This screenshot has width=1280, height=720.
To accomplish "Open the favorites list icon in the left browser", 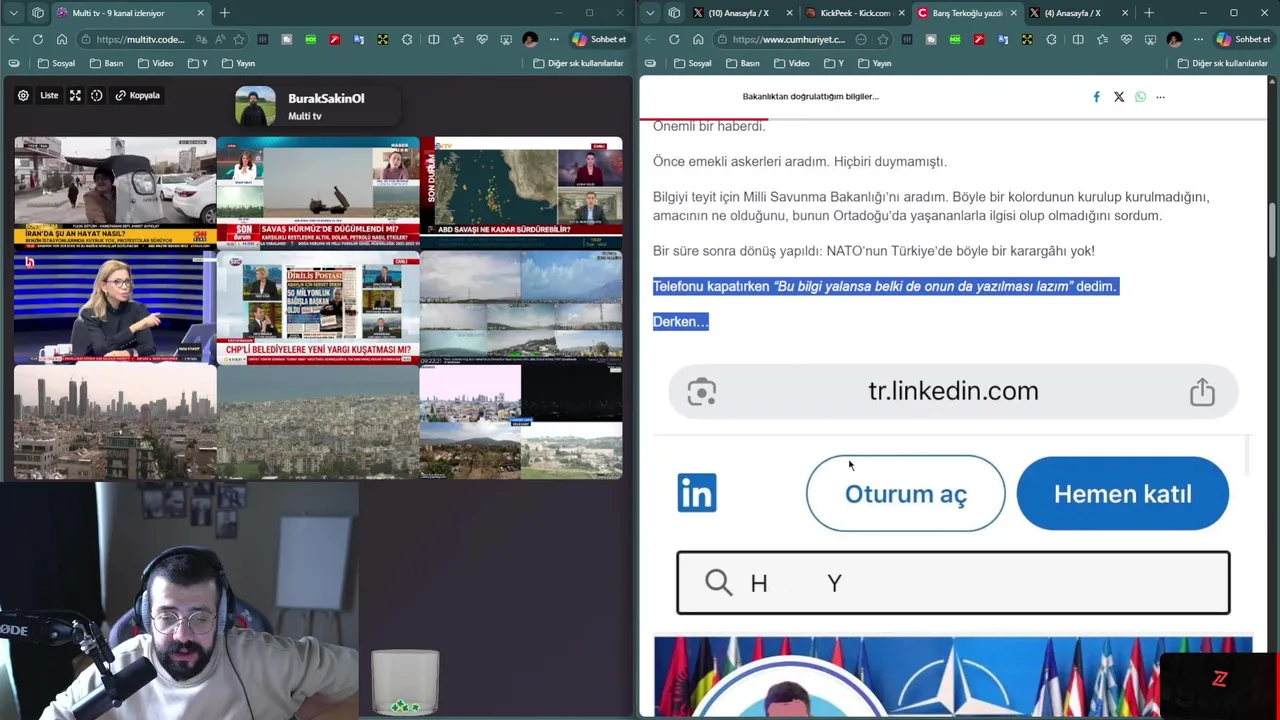I will [x=457, y=39].
